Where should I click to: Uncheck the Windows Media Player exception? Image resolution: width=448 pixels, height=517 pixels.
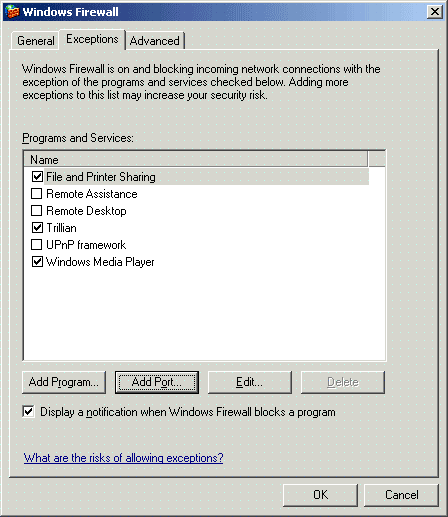(37, 261)
